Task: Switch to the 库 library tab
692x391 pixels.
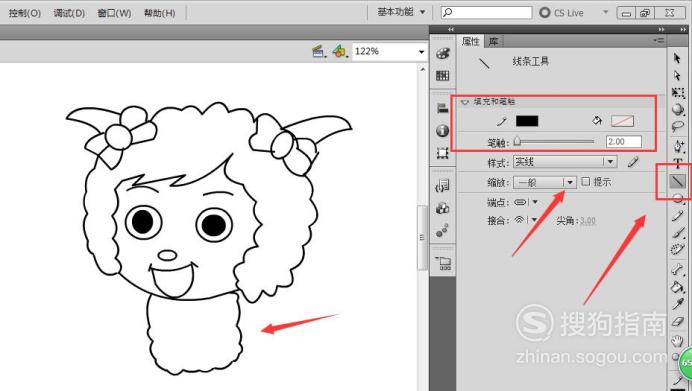Action: [493, 41]
